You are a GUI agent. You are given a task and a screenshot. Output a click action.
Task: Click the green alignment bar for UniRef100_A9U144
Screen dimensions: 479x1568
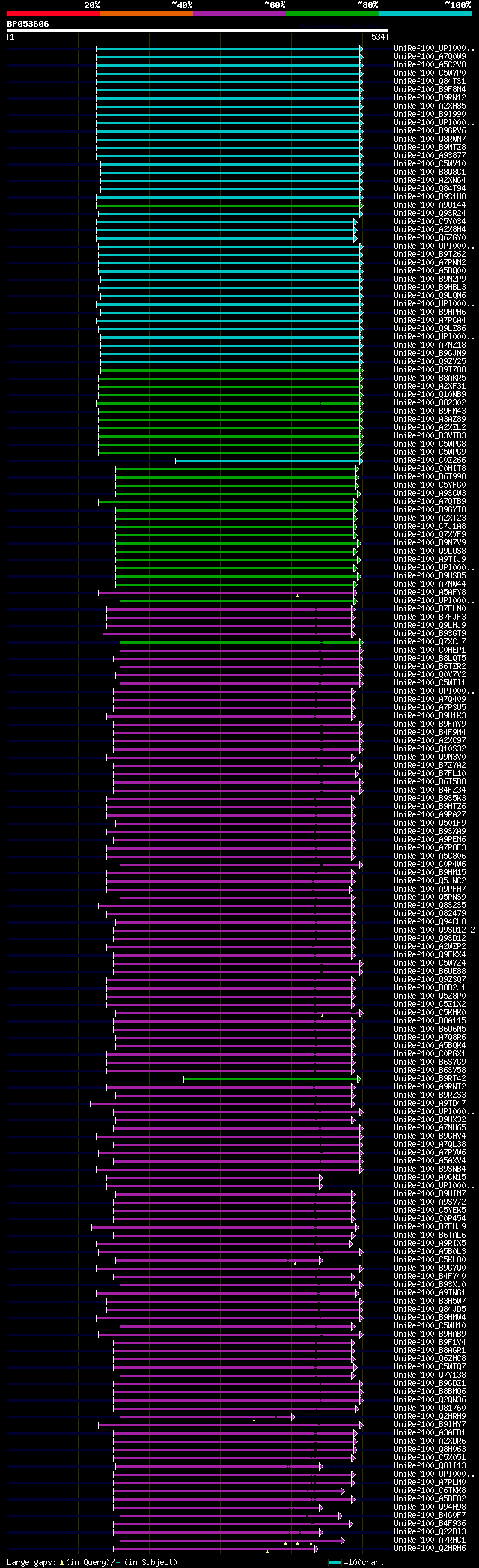[229, 205]
